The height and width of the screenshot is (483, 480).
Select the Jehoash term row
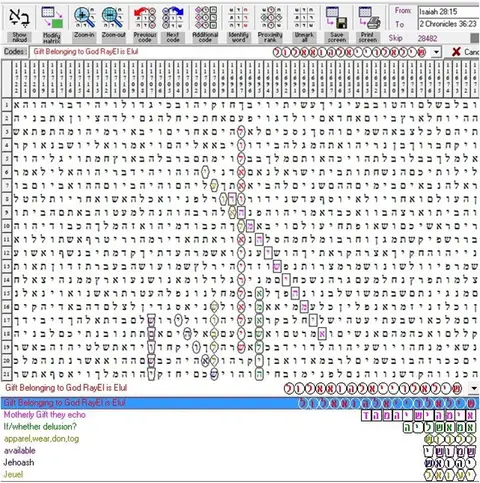[x=240, y=463]
